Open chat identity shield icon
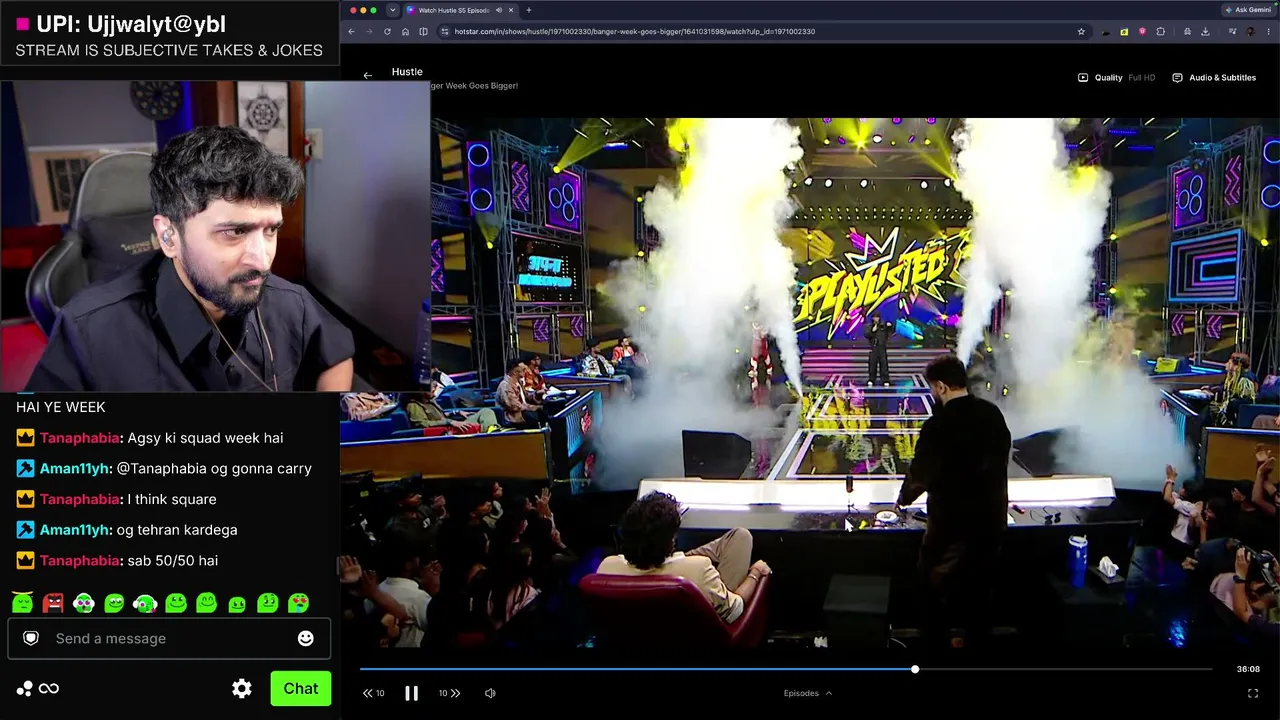The height and width of the screenshot is (720, 1280). click(31, 638)
